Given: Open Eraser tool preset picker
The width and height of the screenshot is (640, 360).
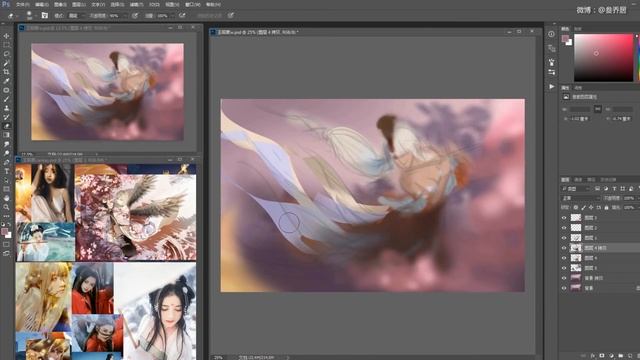Looking at the screenshot, I should (x=12, y=16).
